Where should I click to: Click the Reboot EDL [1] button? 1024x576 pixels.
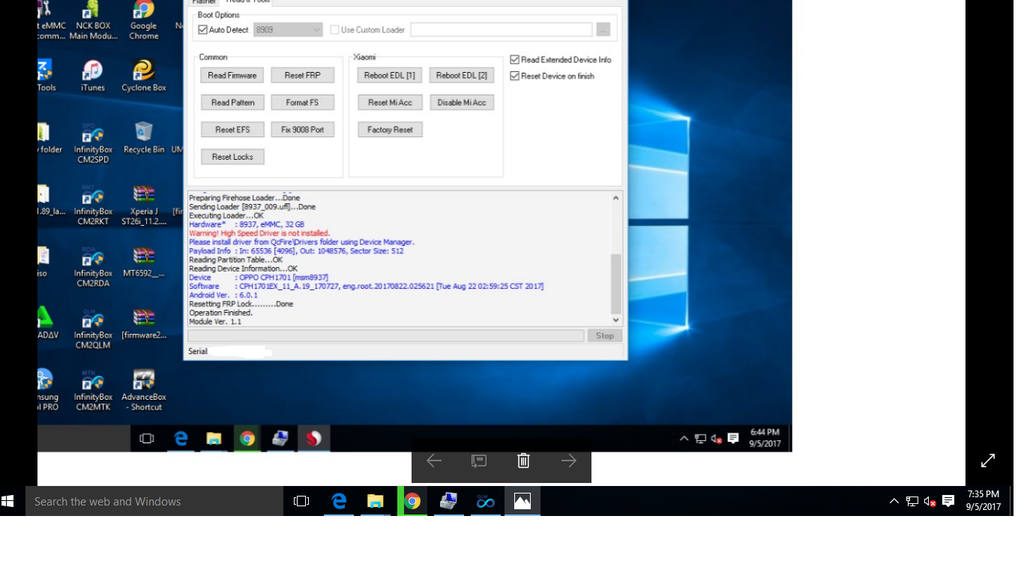coord(389,76)
